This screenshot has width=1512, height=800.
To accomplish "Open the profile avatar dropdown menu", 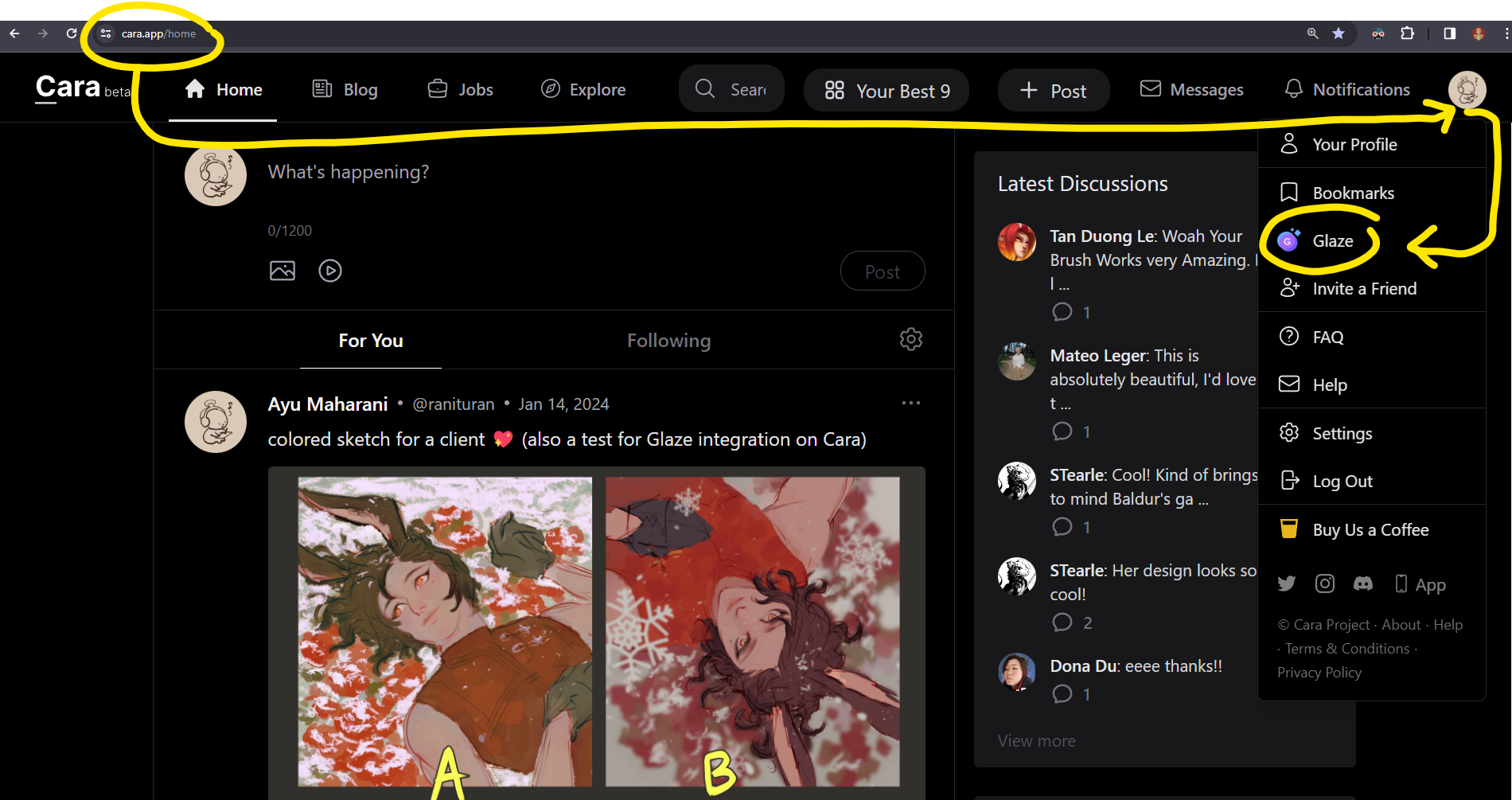I will click(1467, 89).
